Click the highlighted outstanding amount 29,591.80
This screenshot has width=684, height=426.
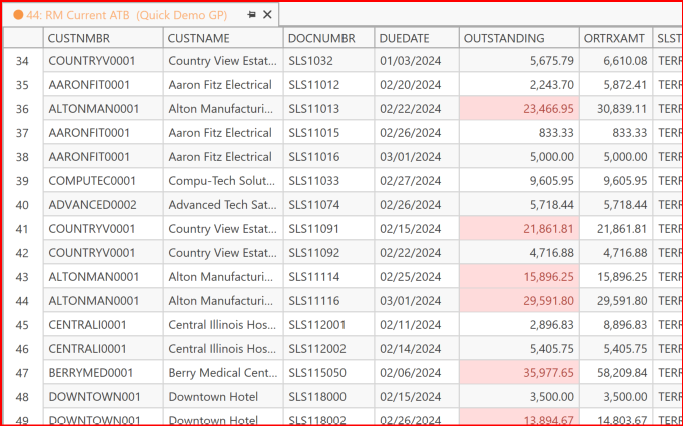(x=519, y=300)
